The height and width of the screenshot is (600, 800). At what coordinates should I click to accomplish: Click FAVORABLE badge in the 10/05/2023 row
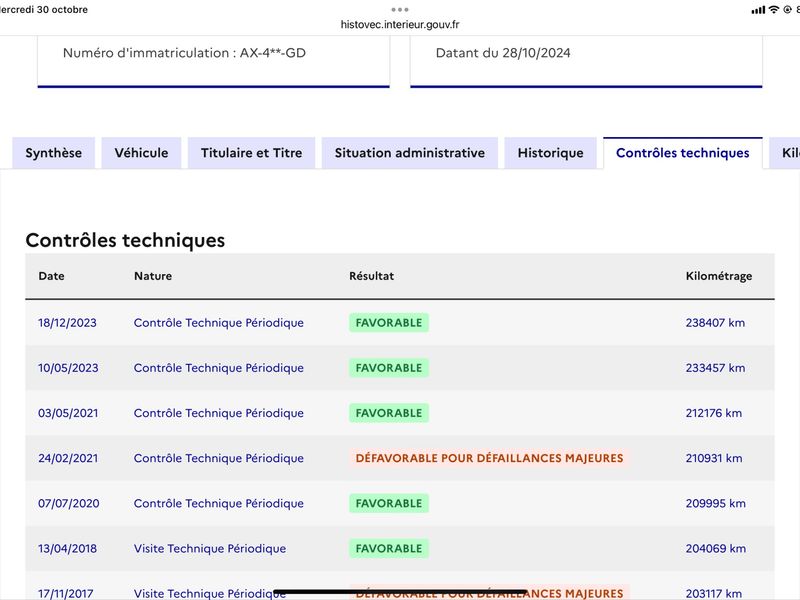pyautogui.click(x=389, y=368)
